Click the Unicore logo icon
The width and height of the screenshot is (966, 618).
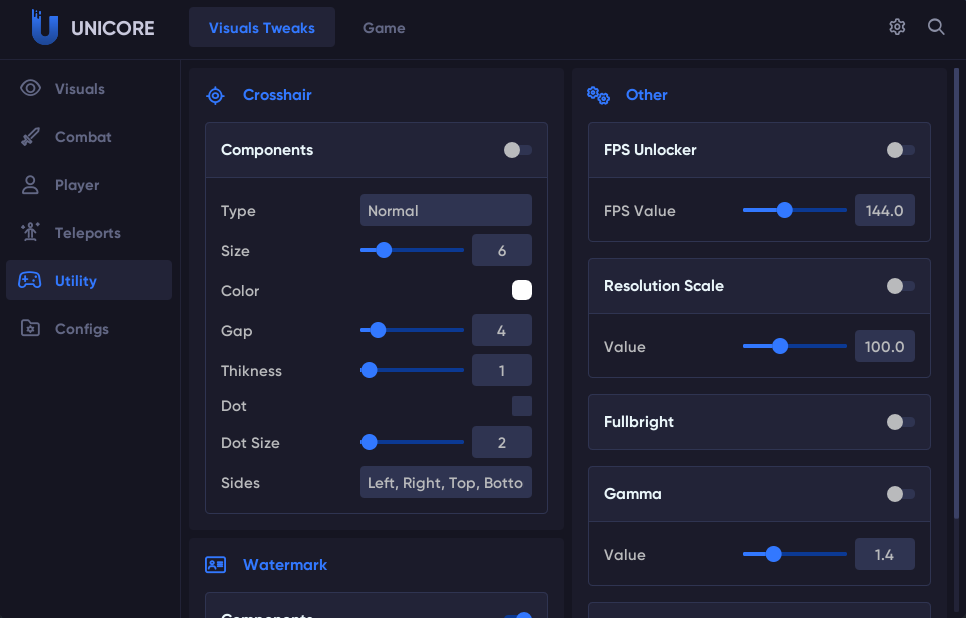click(44, 27)
